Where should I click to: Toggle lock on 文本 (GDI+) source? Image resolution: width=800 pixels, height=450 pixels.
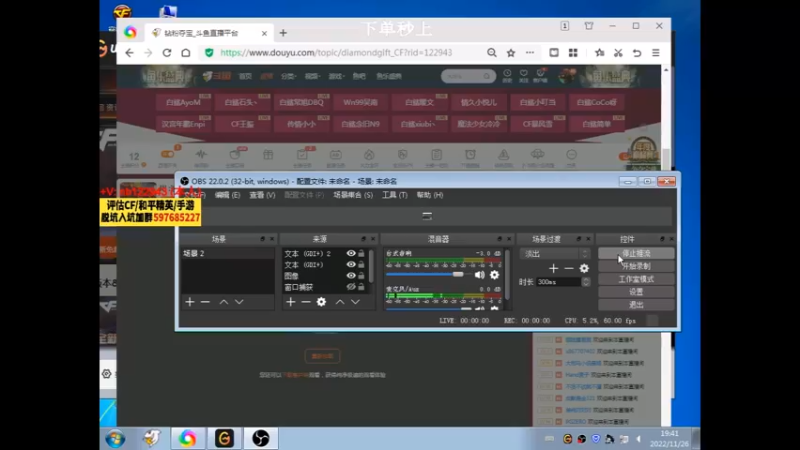[361, 264]
